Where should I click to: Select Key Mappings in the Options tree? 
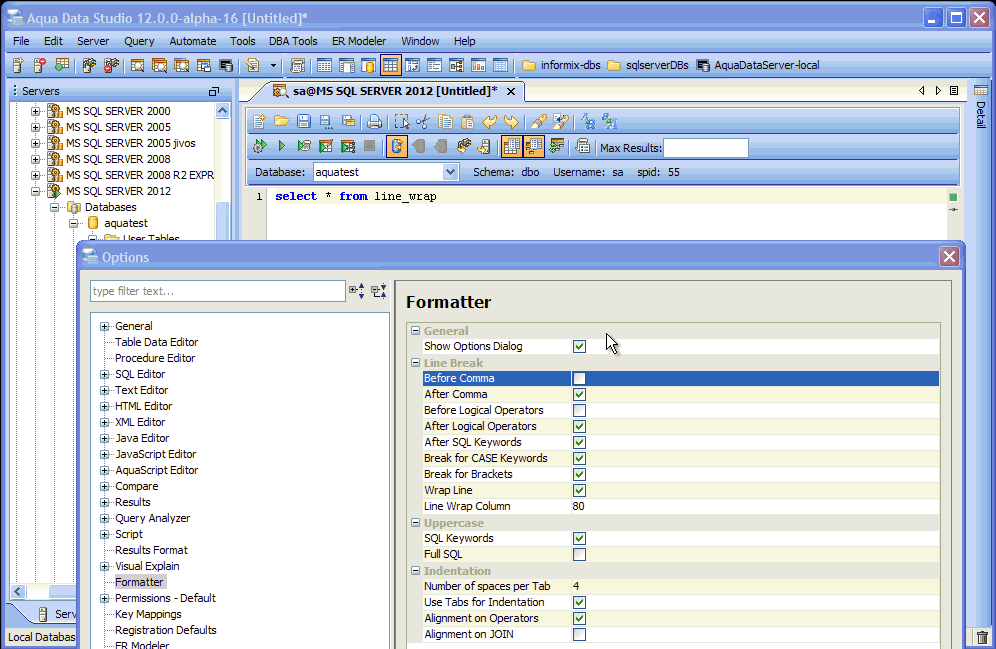pyautogui.click(x=148, y=614)
